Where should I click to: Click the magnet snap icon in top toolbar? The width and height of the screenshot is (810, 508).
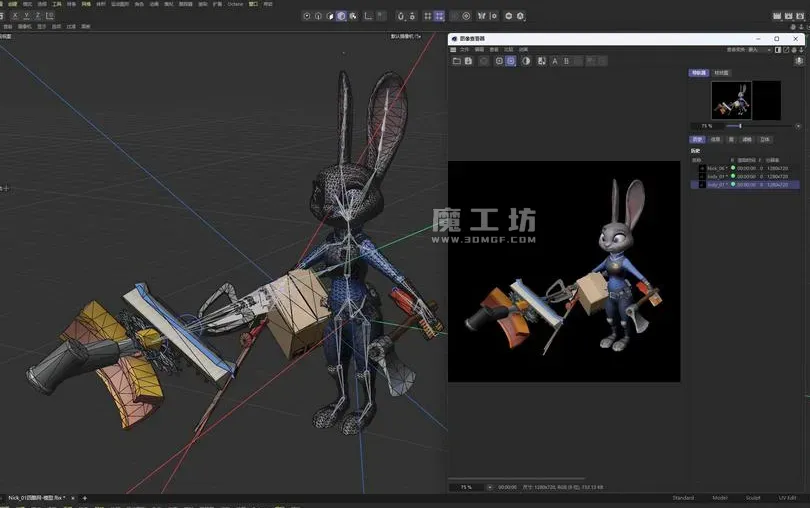tap(401, 16)
